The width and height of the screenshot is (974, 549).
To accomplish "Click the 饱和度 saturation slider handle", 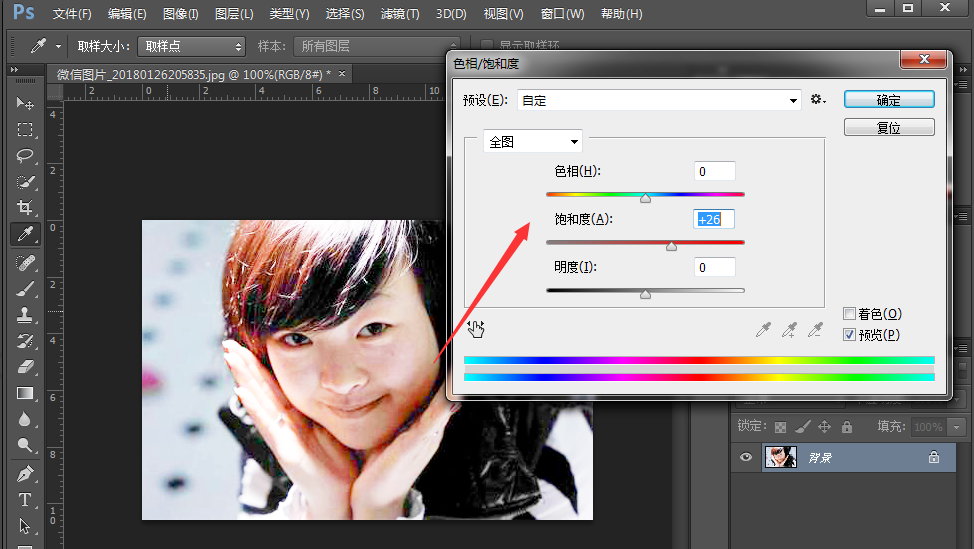I will [x=671, y=246].
